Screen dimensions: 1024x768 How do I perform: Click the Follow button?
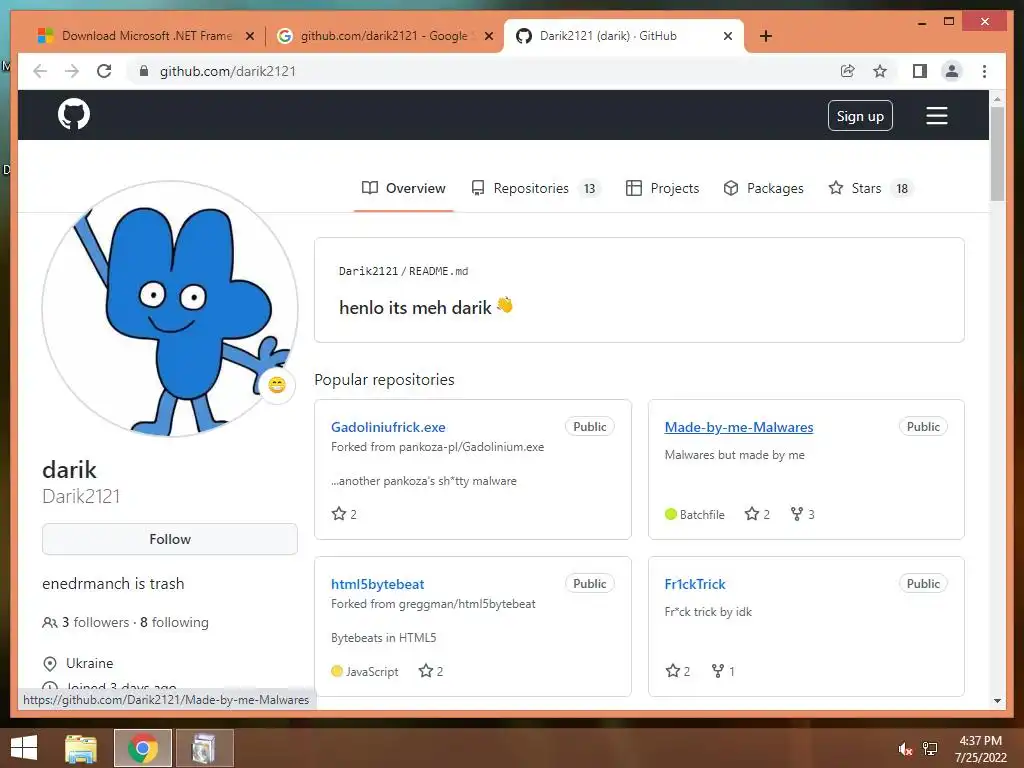point(170,539)
